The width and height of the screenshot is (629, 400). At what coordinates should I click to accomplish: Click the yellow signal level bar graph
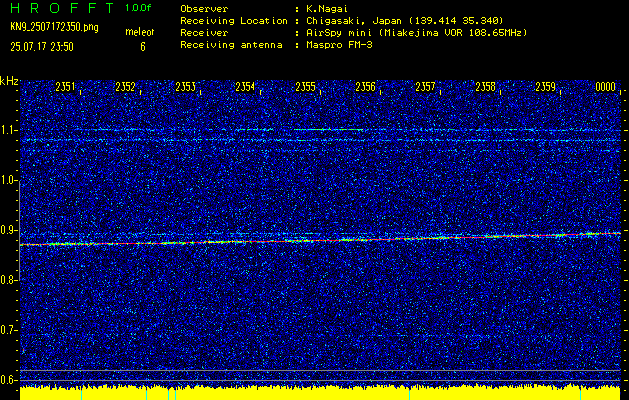[x=321, y=393]
